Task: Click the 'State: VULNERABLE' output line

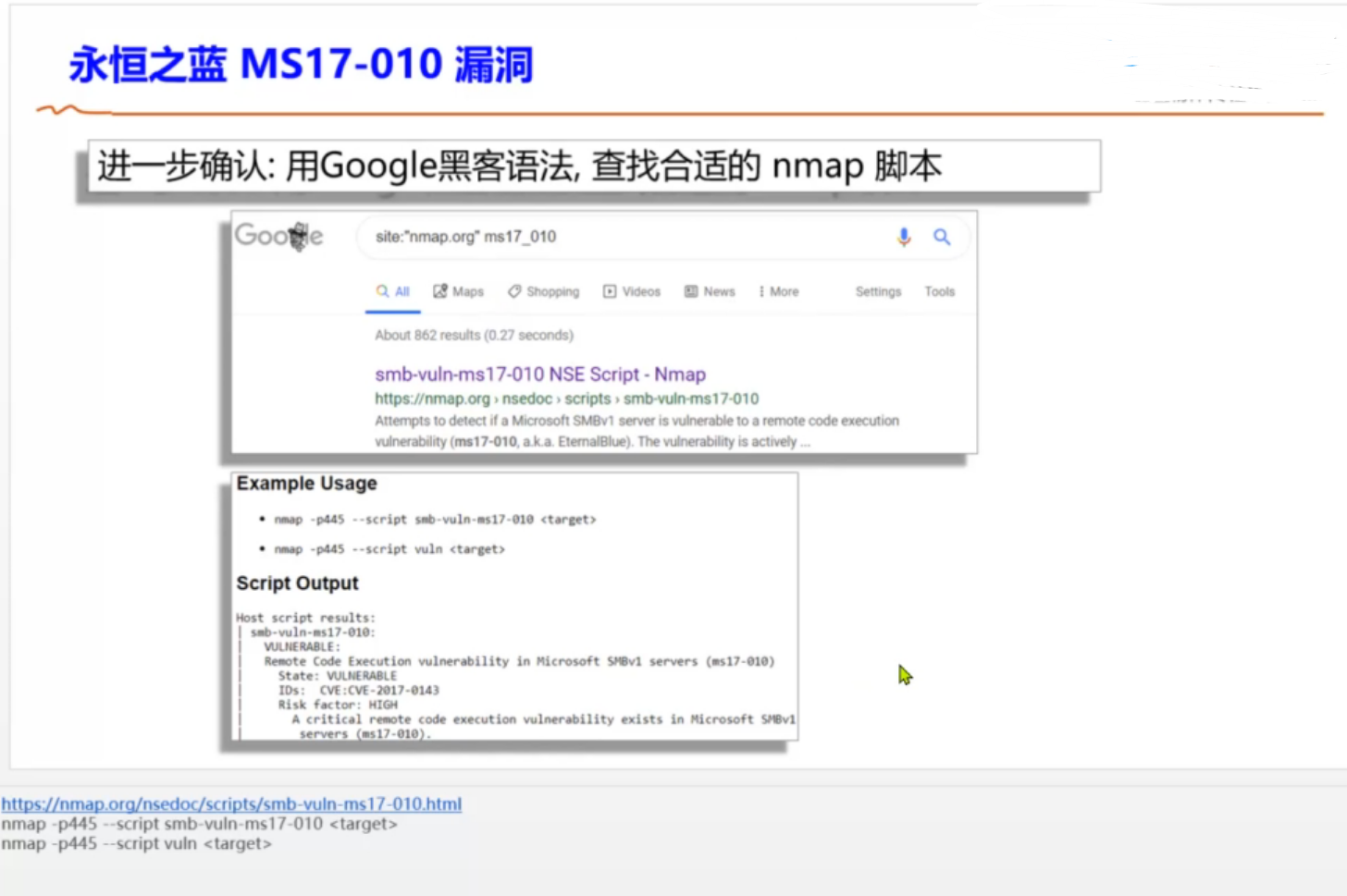Action: coord(337,676)
